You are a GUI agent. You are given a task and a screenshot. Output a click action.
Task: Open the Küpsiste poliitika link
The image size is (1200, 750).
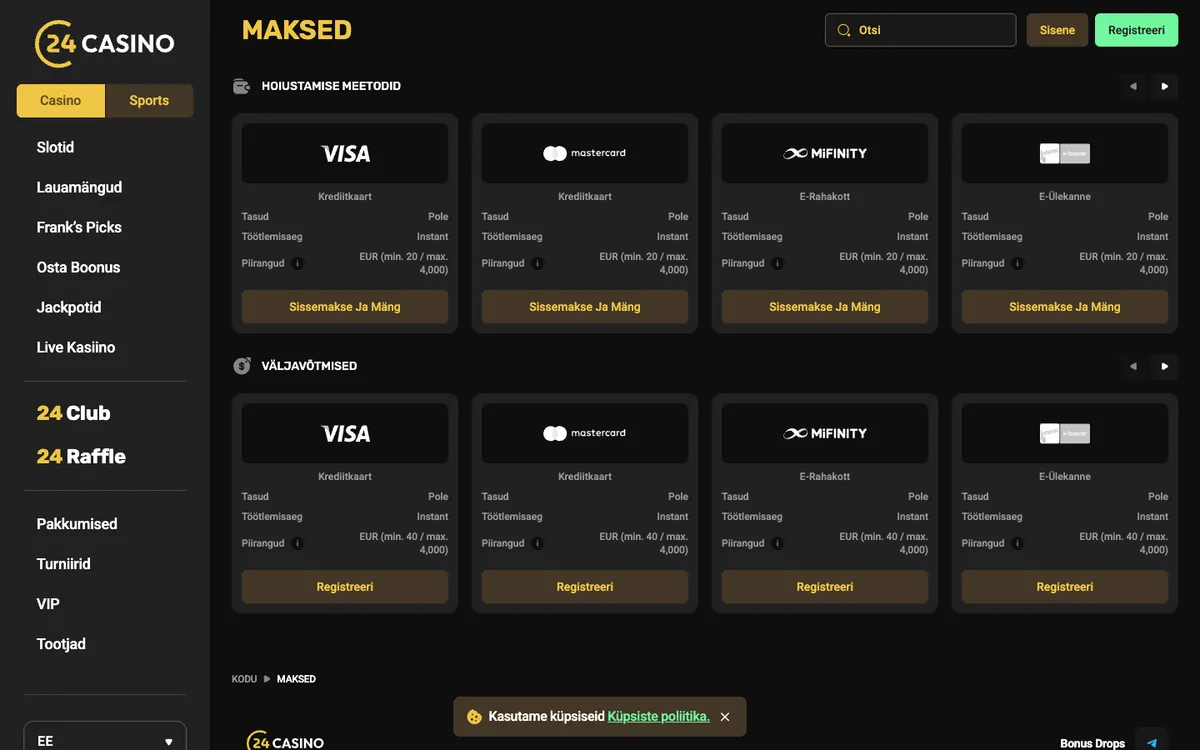coord(659,717)
